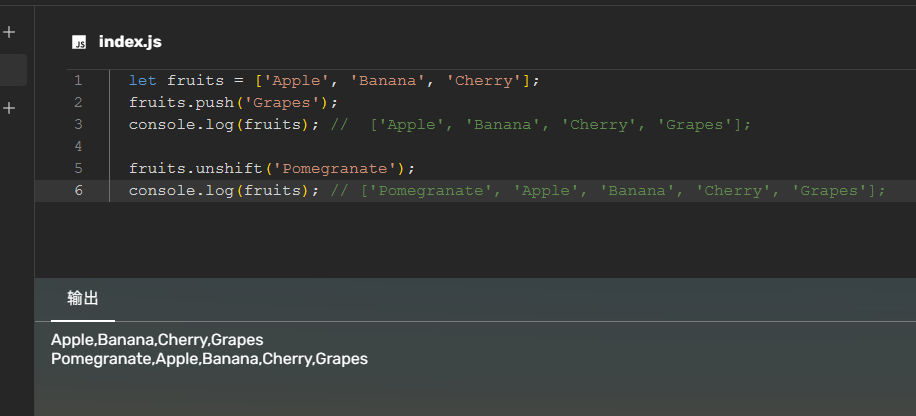Image resolution: width=916 pixels, height=416 pixels.
Task: Click the empty line 4 in the editor
Action: [400, 146]
